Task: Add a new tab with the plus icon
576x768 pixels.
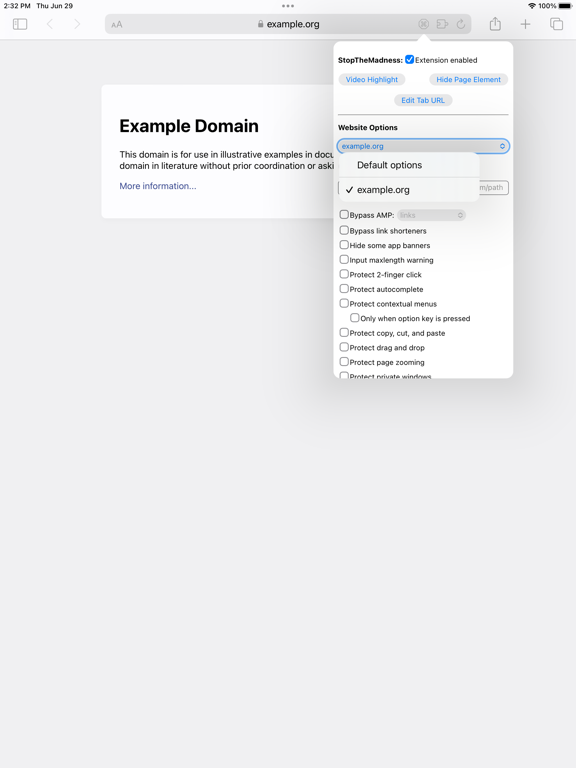Action: (x=525, y=24)
